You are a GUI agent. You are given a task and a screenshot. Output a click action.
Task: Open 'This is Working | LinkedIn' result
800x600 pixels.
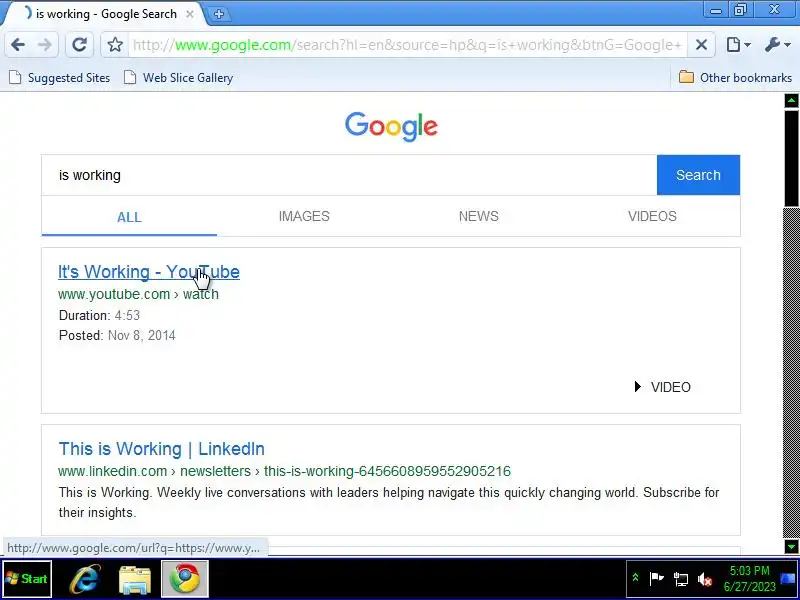click(x=161, y=449)
